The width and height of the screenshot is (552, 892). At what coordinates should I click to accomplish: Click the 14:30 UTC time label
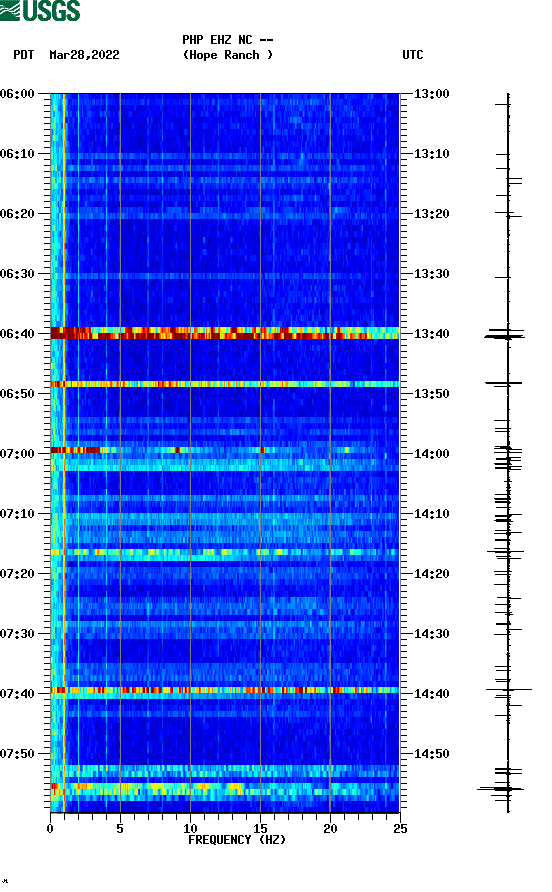pos(431,634)
